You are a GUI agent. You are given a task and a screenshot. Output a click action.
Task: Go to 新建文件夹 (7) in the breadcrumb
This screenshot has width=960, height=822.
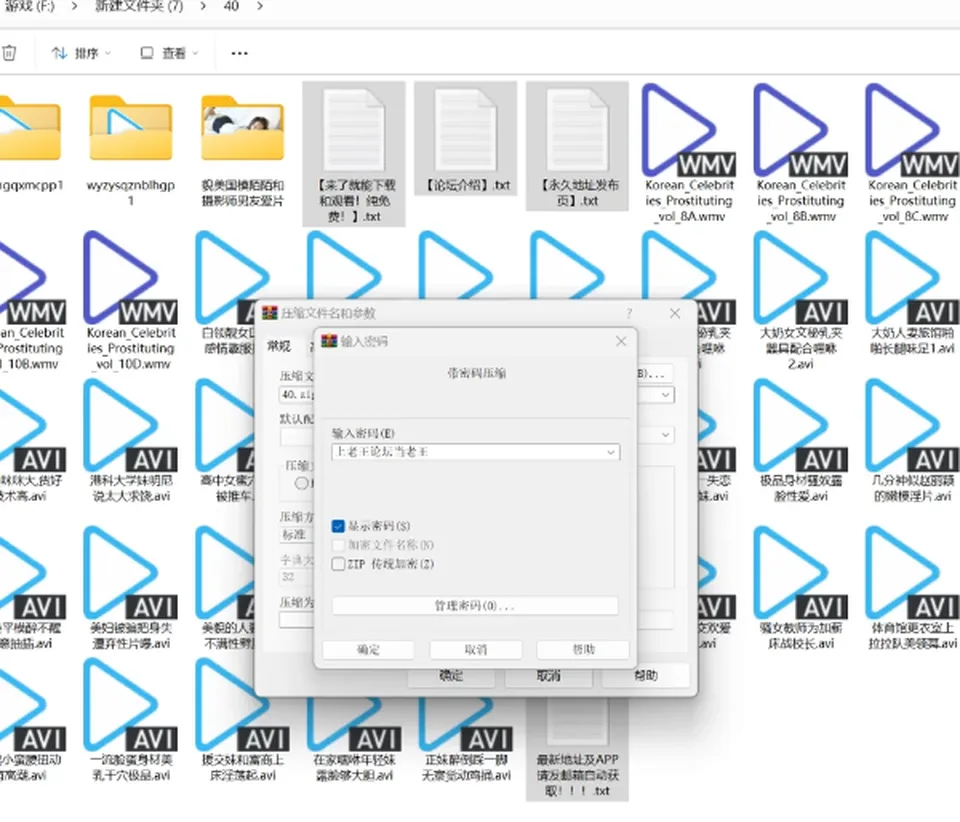(x=139, y=6)
